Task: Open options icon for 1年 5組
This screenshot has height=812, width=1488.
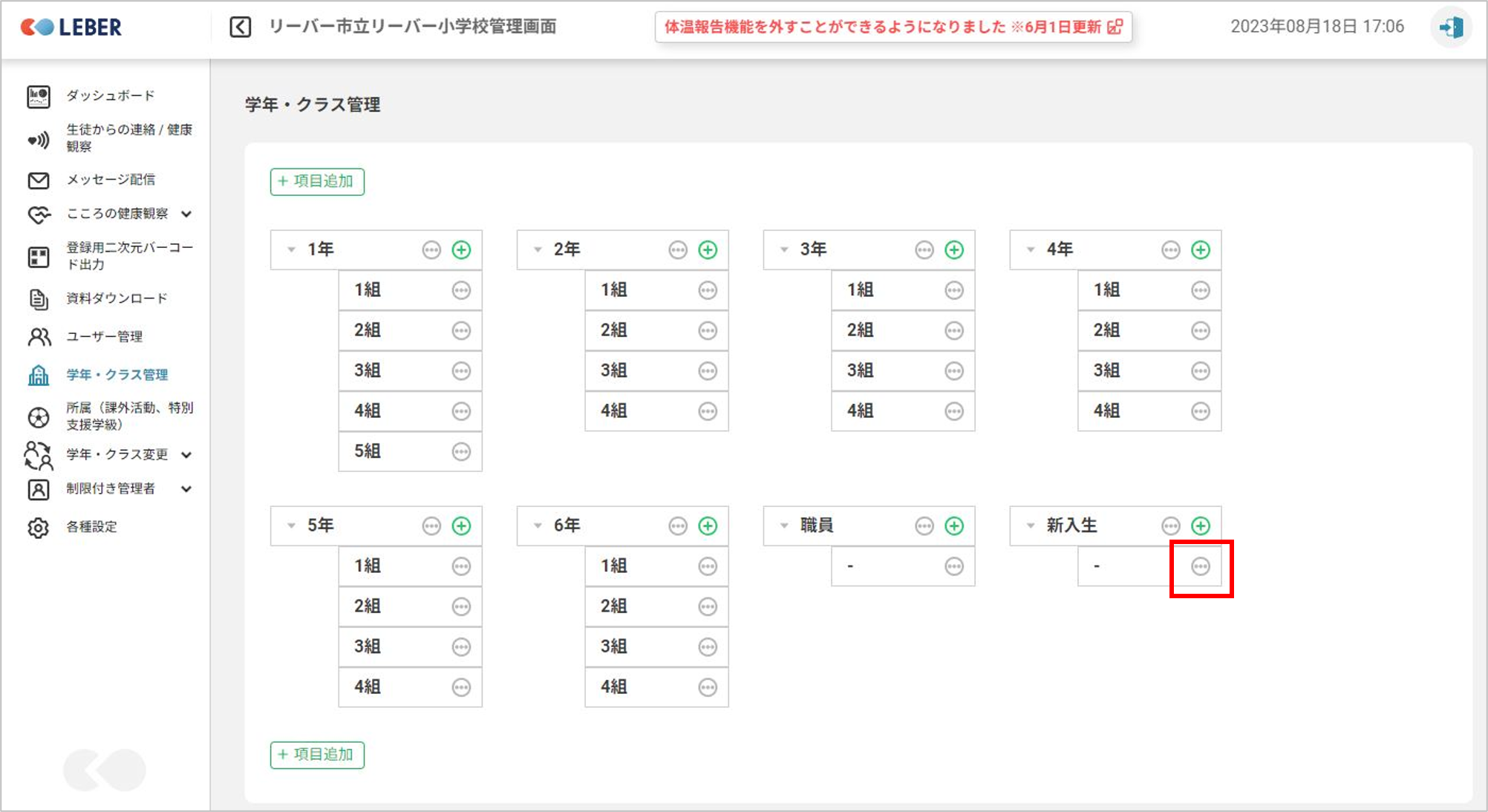Action: click(x=461, y=451)
